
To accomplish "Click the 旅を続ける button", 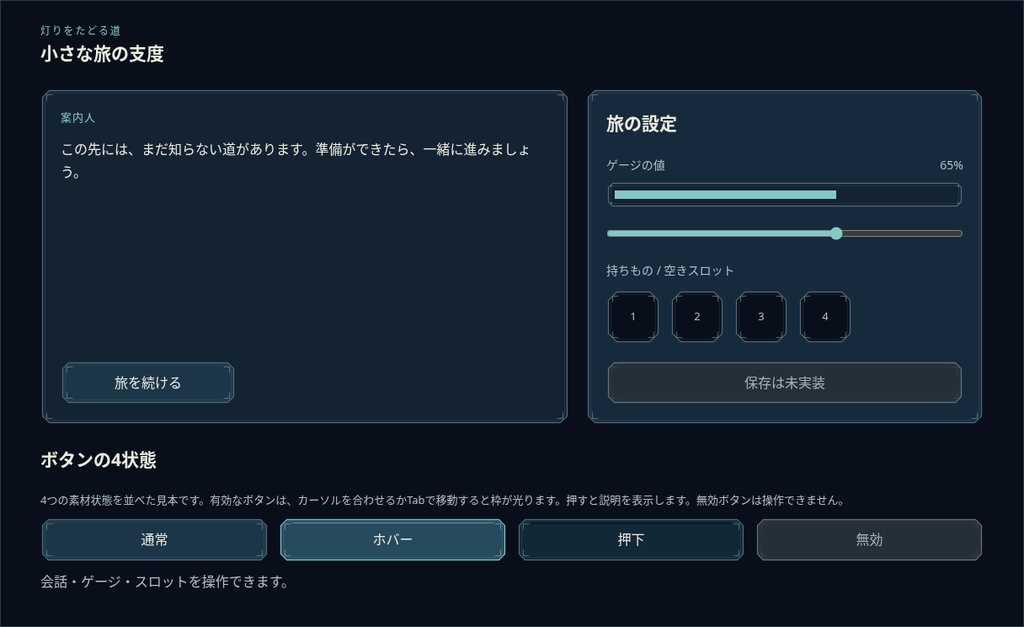I will pyautogui.click(x=148, y=383).
